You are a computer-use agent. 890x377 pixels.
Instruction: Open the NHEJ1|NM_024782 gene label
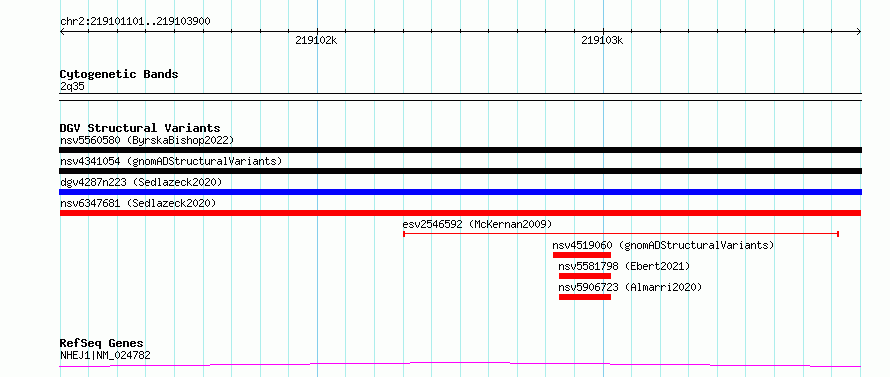click(x=105, y=355)
